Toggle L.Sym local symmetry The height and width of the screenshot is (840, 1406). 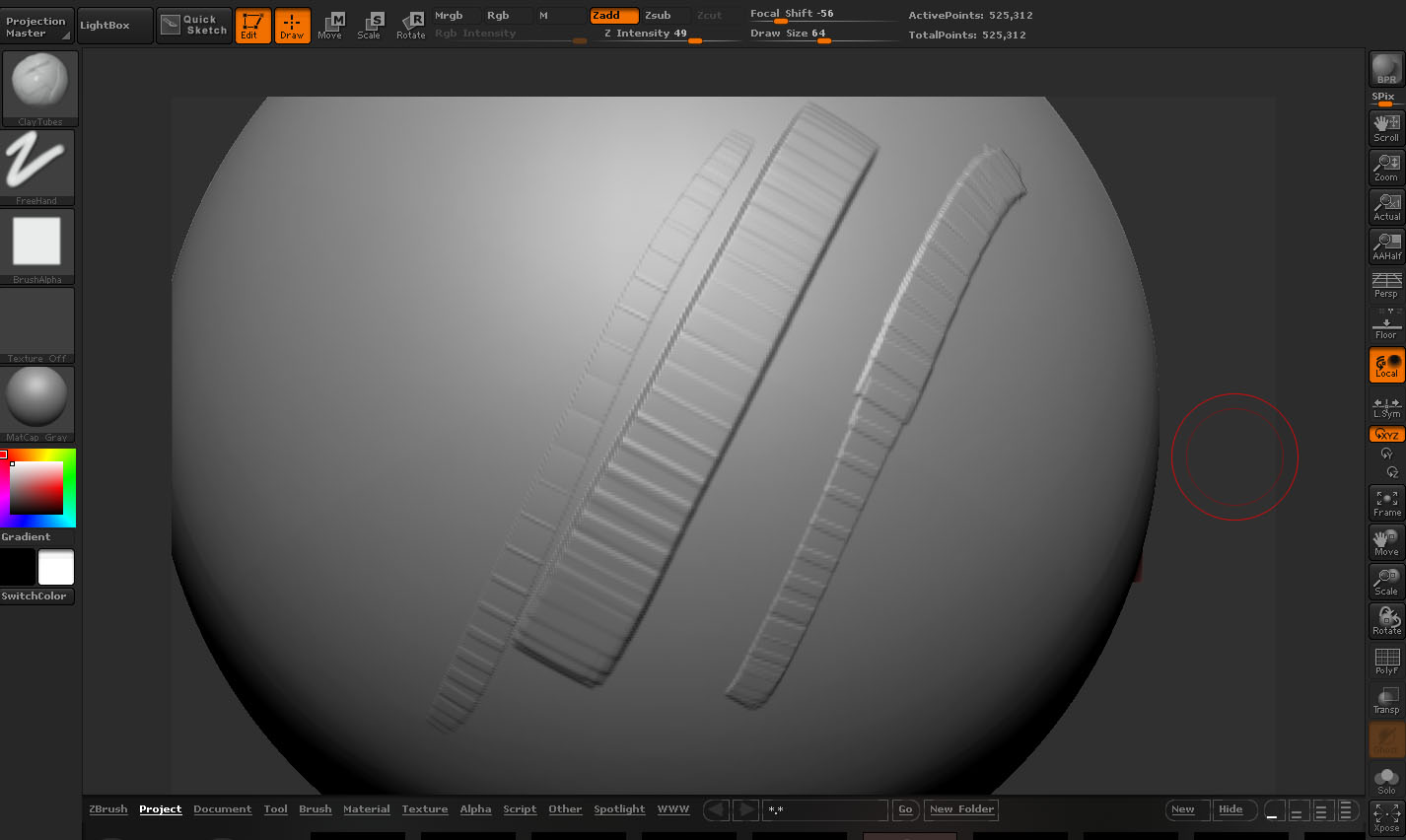(x=1386, y=406)
